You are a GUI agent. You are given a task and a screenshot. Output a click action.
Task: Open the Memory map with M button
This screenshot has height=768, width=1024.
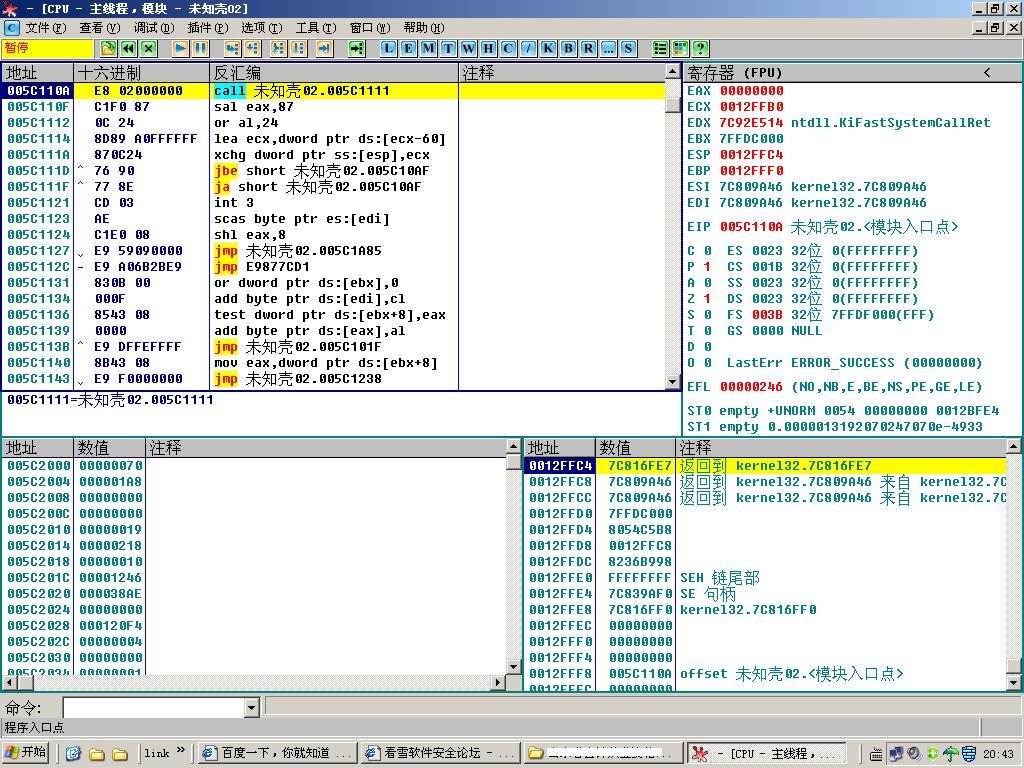tap(428, 48)
